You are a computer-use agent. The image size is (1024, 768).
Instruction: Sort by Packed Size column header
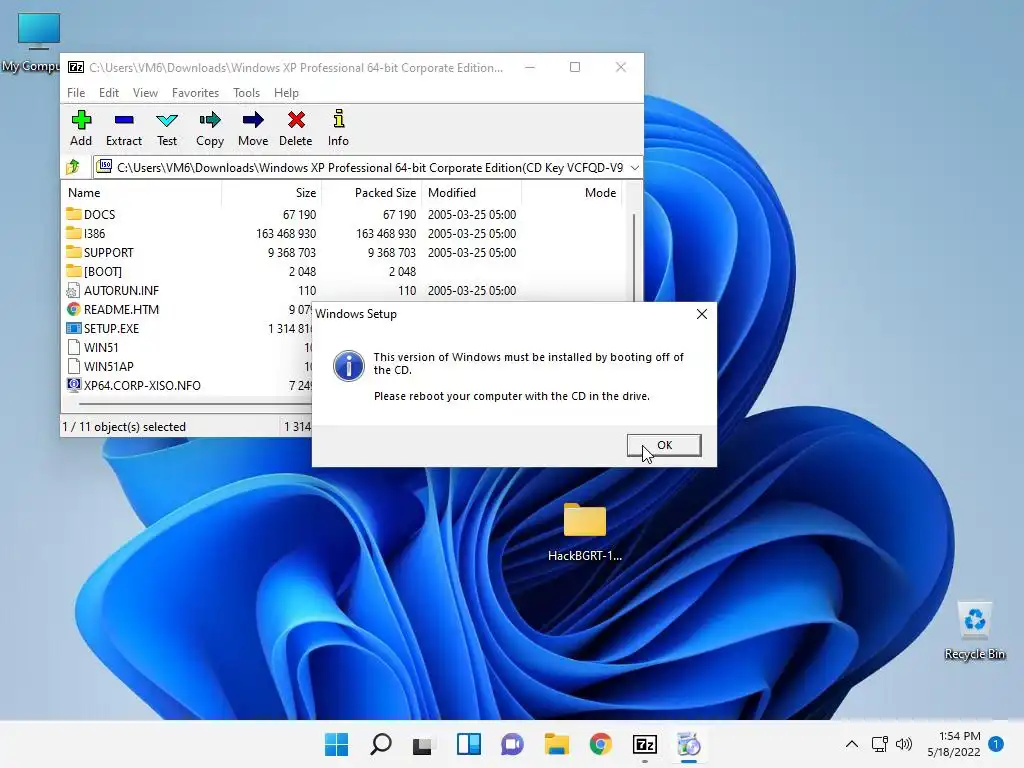pos(372,193)
